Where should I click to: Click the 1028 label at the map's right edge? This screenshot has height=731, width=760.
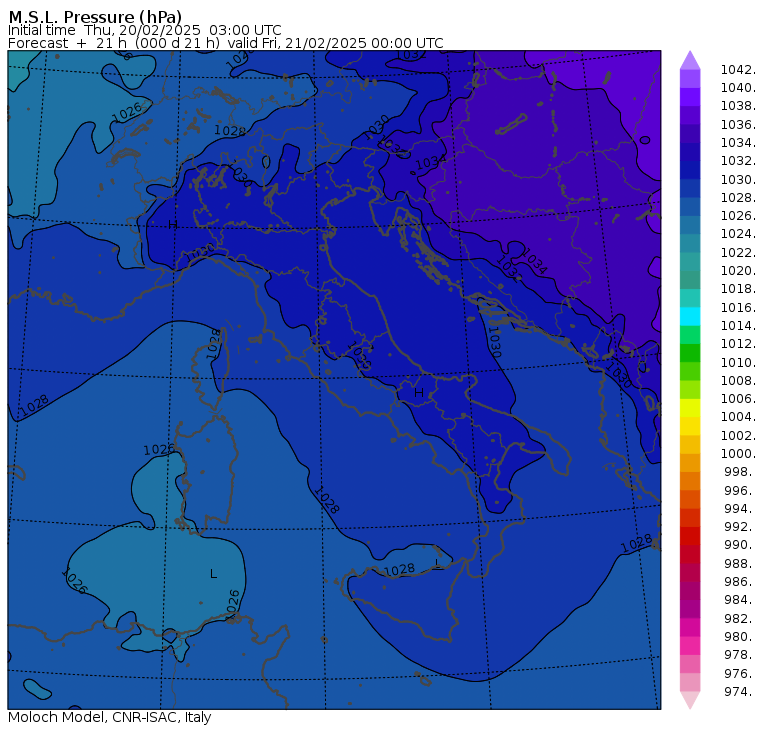(636, 544)
